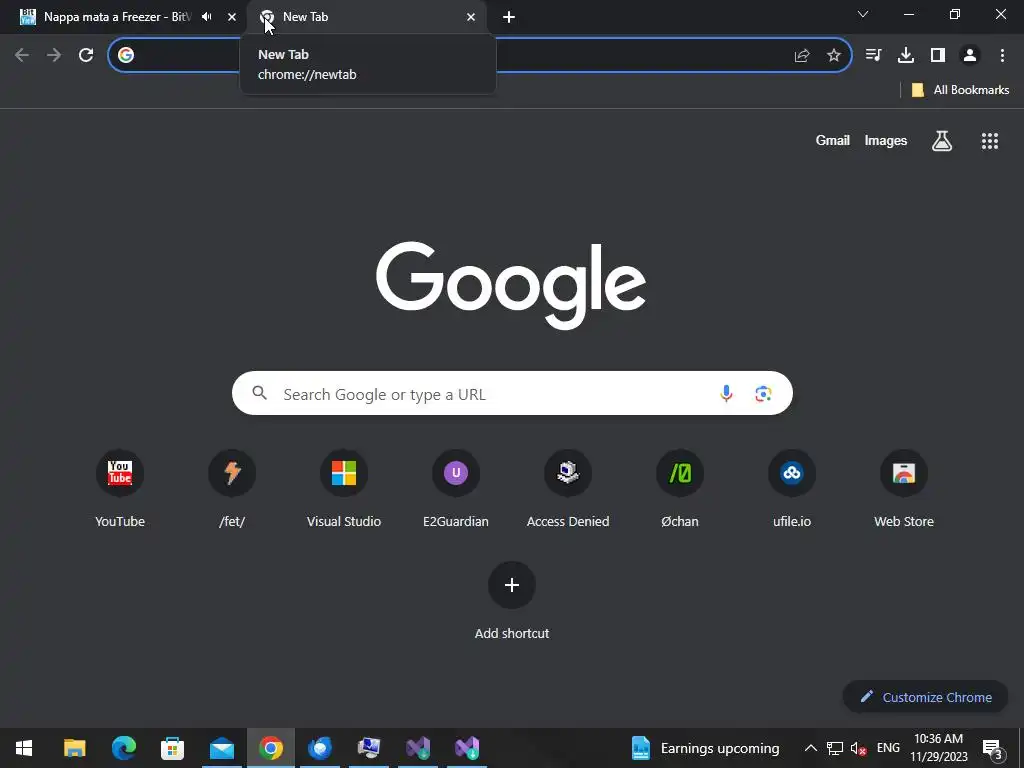The image size is (1024, 768).
Task: Open the ENG language indicator
Action: pos(888,748)
